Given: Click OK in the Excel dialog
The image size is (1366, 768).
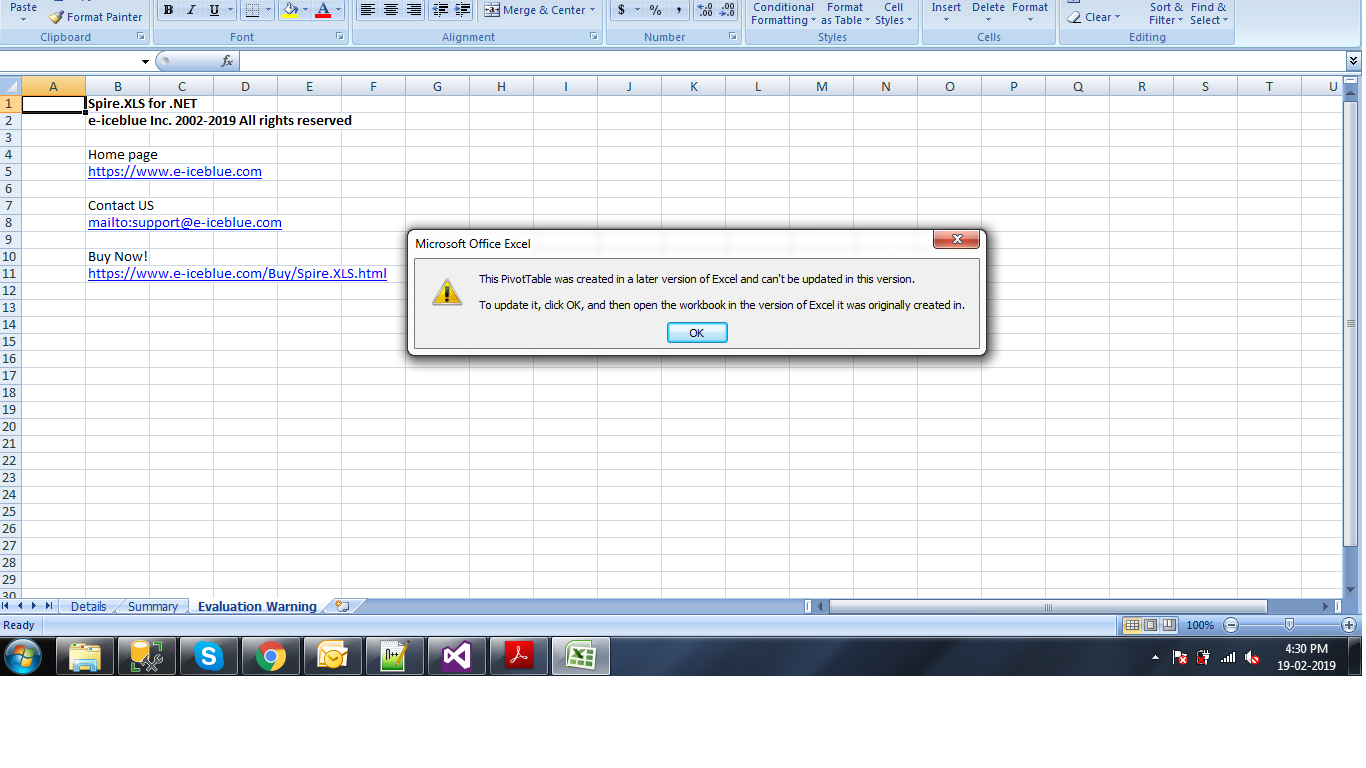Looking at the screenshot, I should [x=697, y=333].
